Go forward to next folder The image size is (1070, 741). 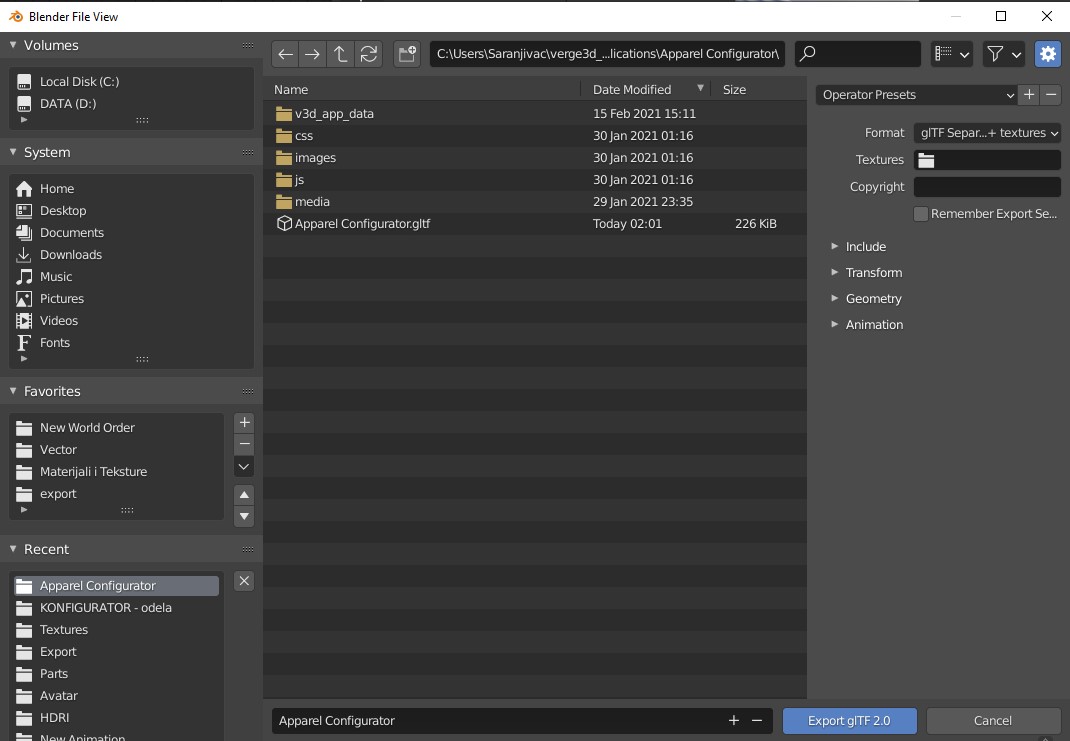313,54
